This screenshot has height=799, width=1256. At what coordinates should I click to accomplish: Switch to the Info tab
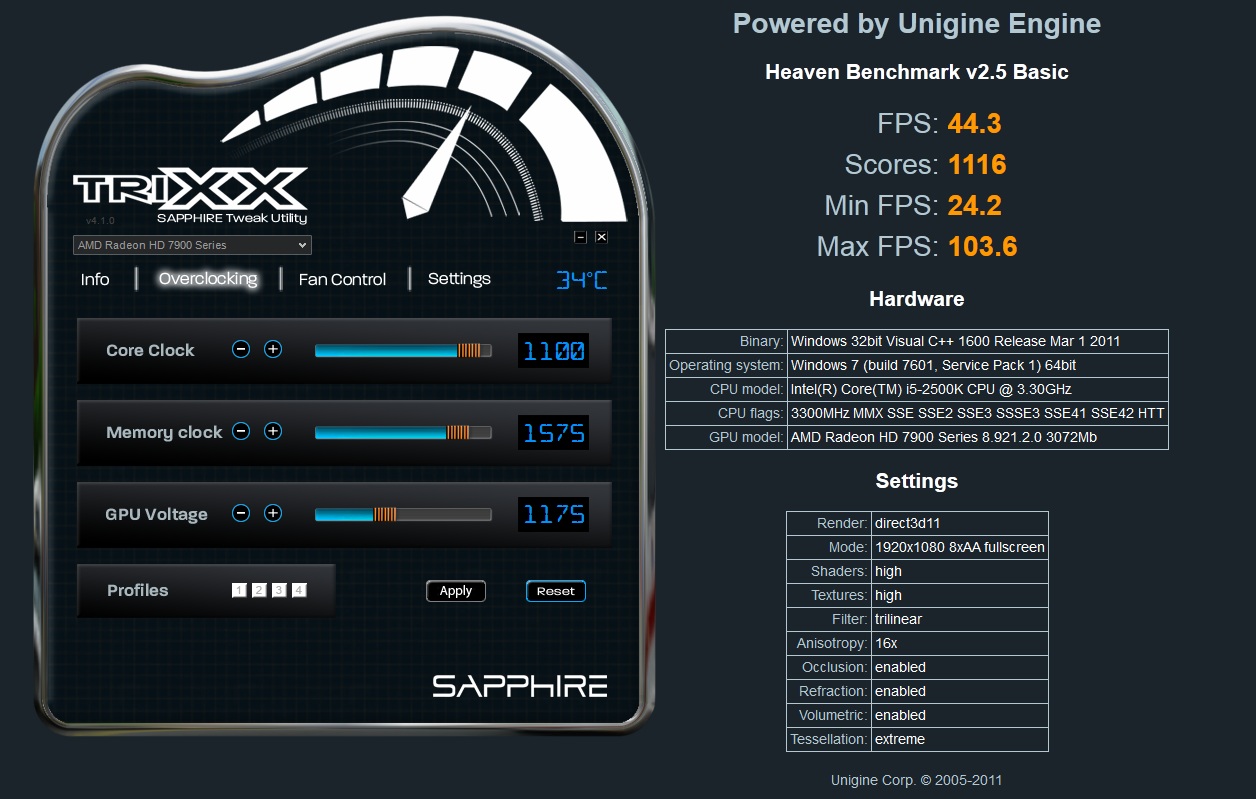tap(95, 279)
